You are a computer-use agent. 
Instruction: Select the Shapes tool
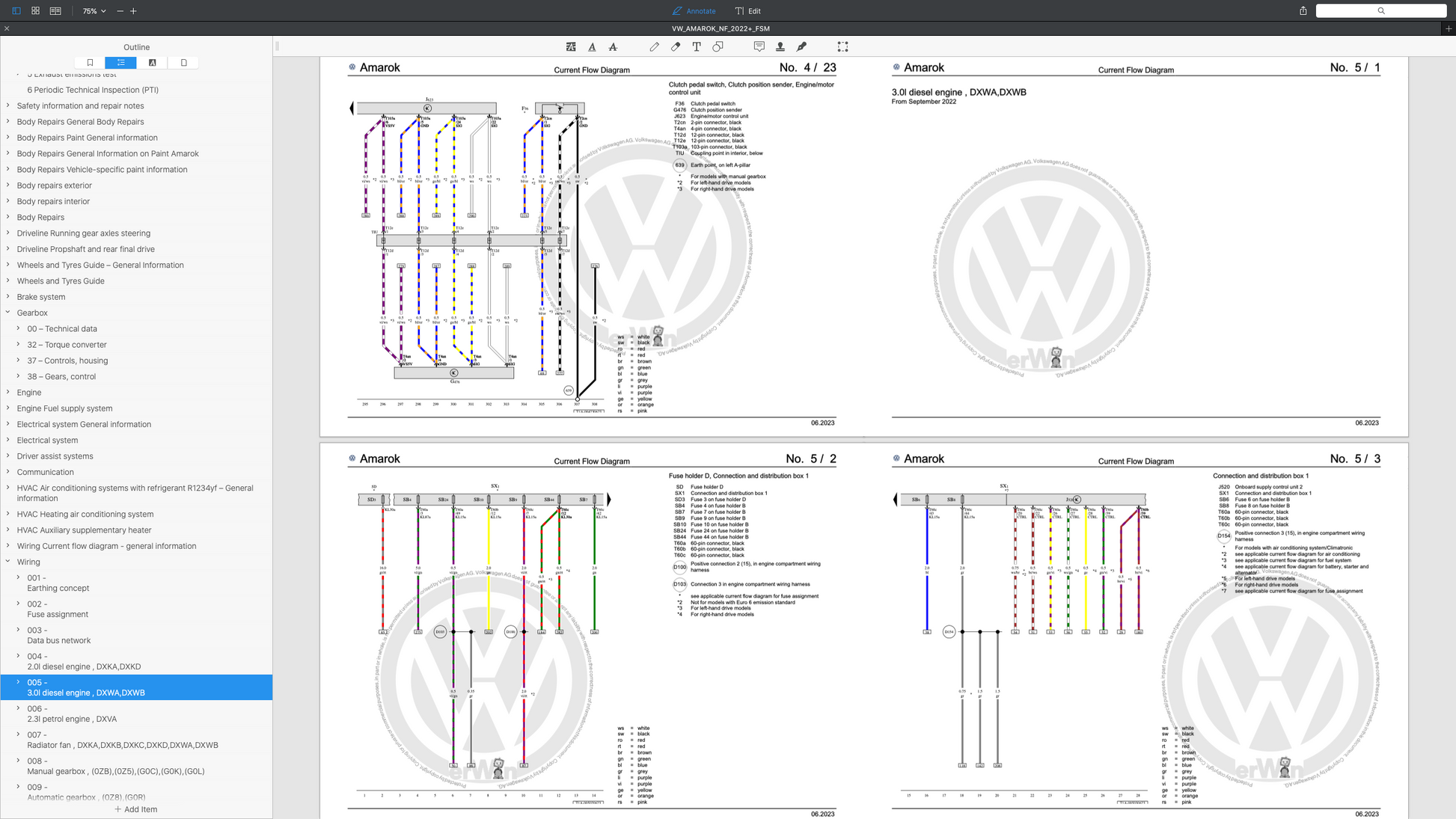pos(718,47)
